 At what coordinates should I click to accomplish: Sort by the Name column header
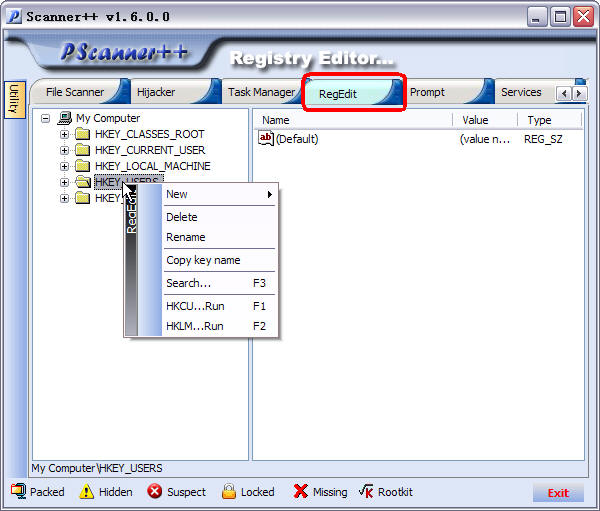point(353,120)
